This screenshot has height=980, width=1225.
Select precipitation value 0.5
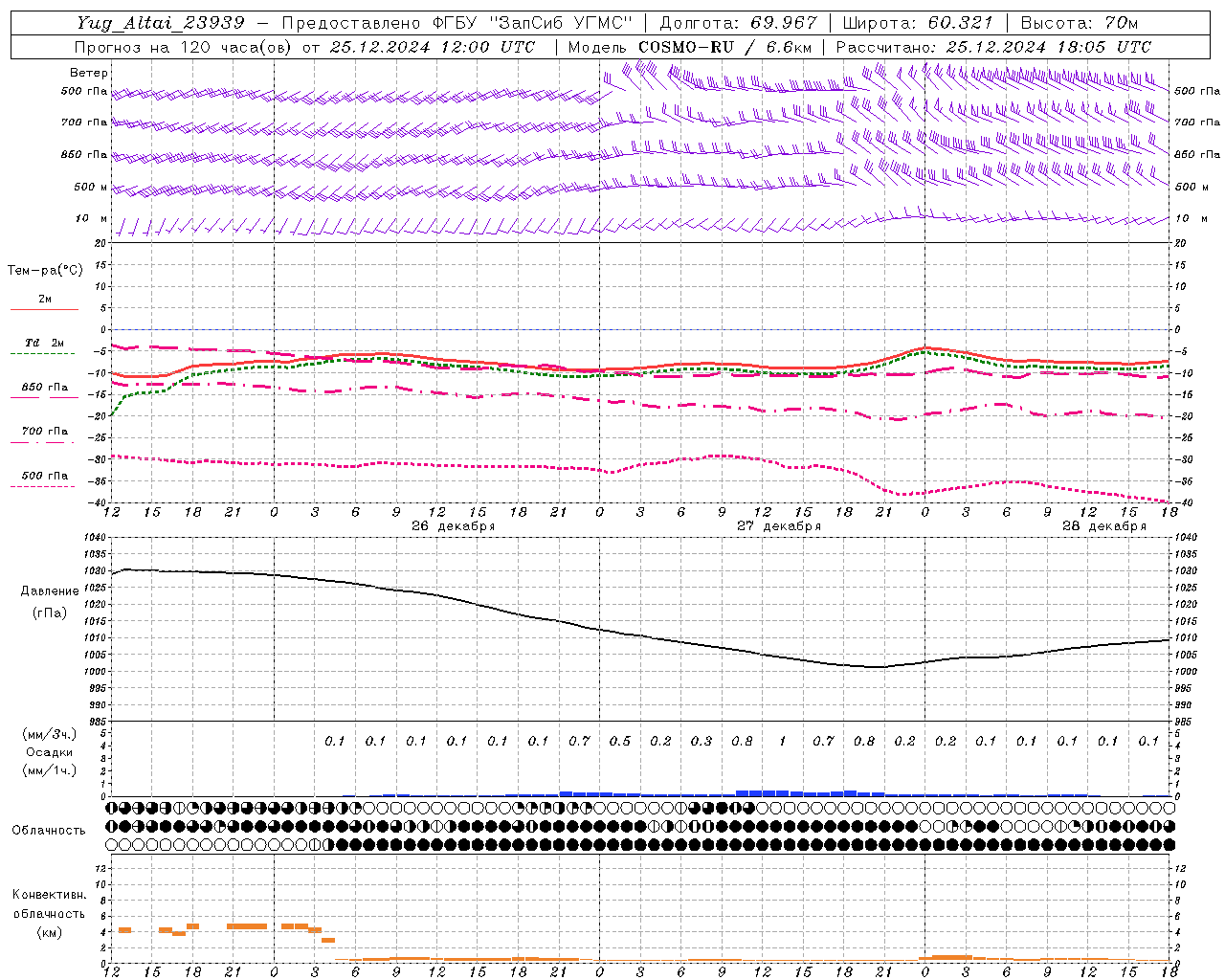(x=620, y=741)
